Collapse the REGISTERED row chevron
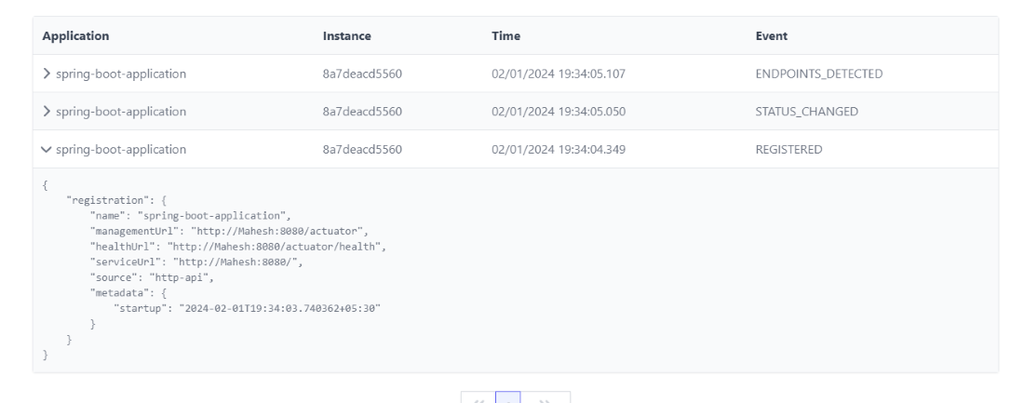1024x403 pixels. pyautogui.click(x=46, y=150)
